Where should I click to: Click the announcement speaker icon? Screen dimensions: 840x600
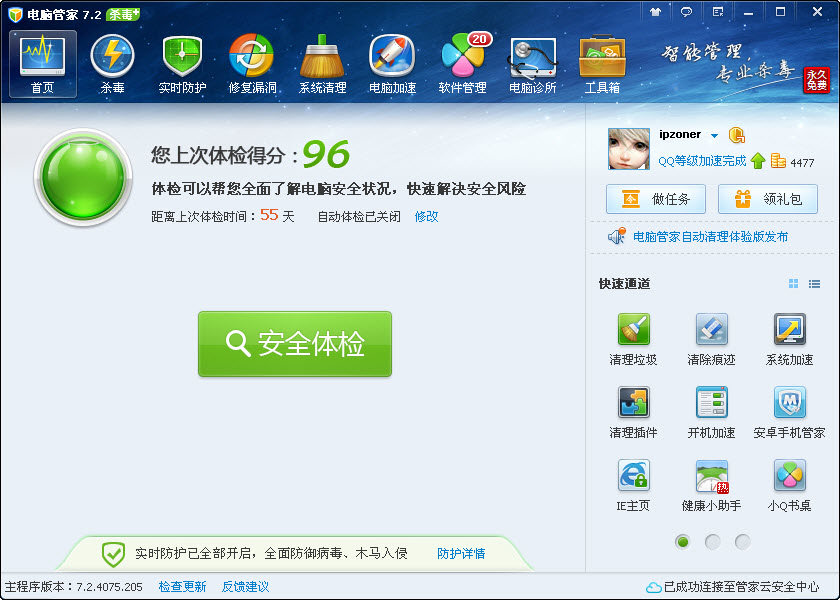coord(617,236)
